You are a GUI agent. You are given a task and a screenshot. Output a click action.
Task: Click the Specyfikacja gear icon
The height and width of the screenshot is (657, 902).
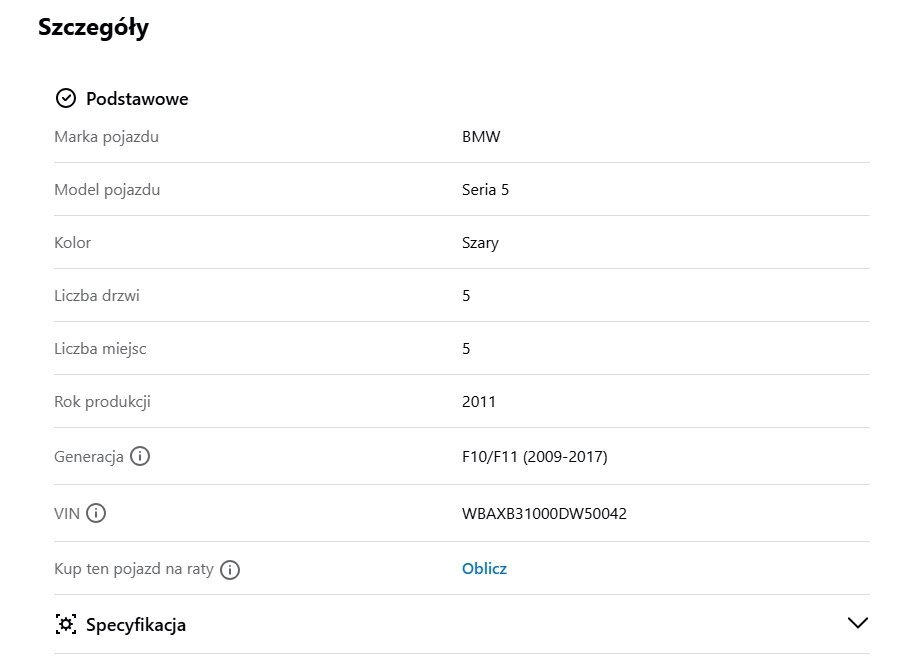point(66,624)
